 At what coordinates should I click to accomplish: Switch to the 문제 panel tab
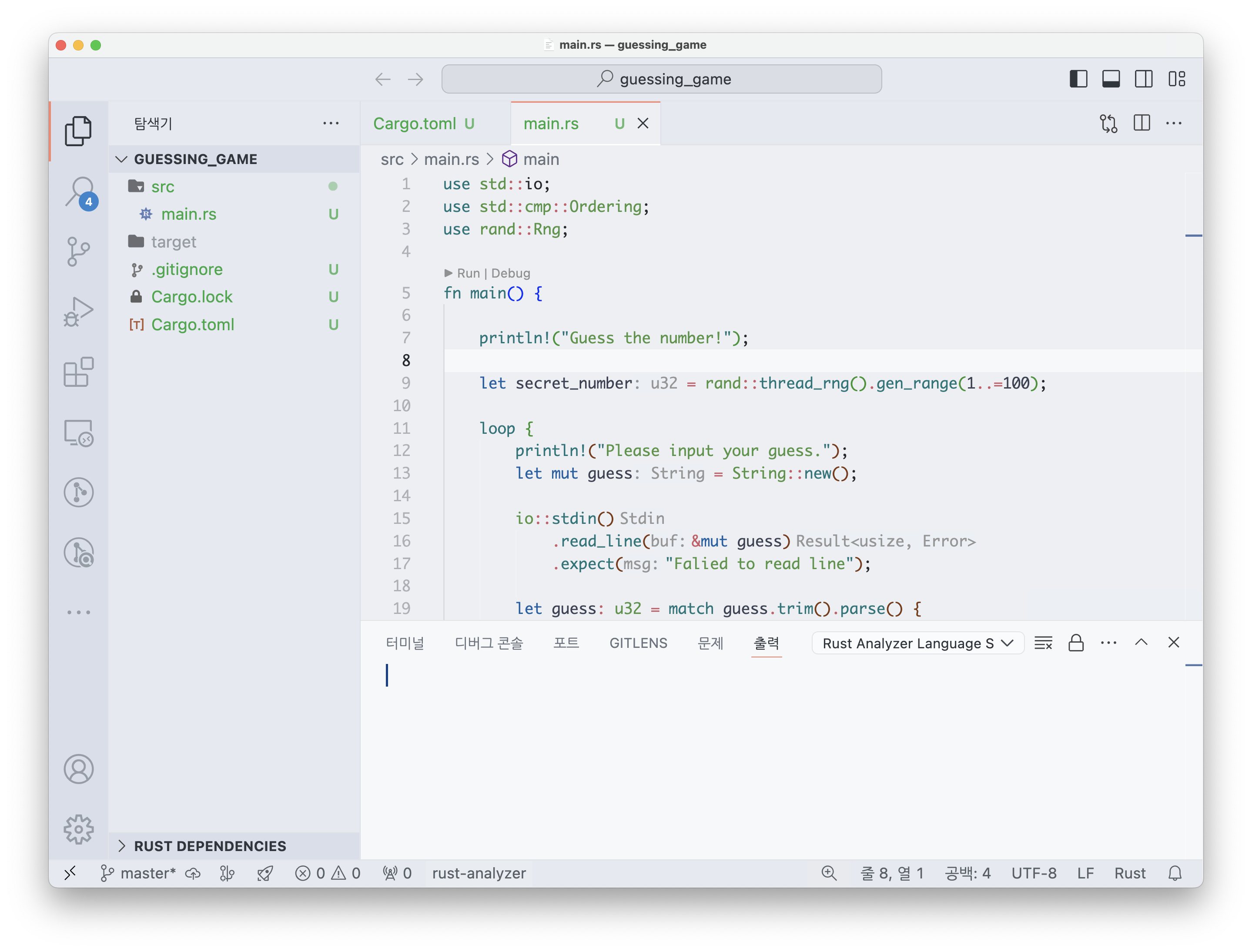pos(710,643)
